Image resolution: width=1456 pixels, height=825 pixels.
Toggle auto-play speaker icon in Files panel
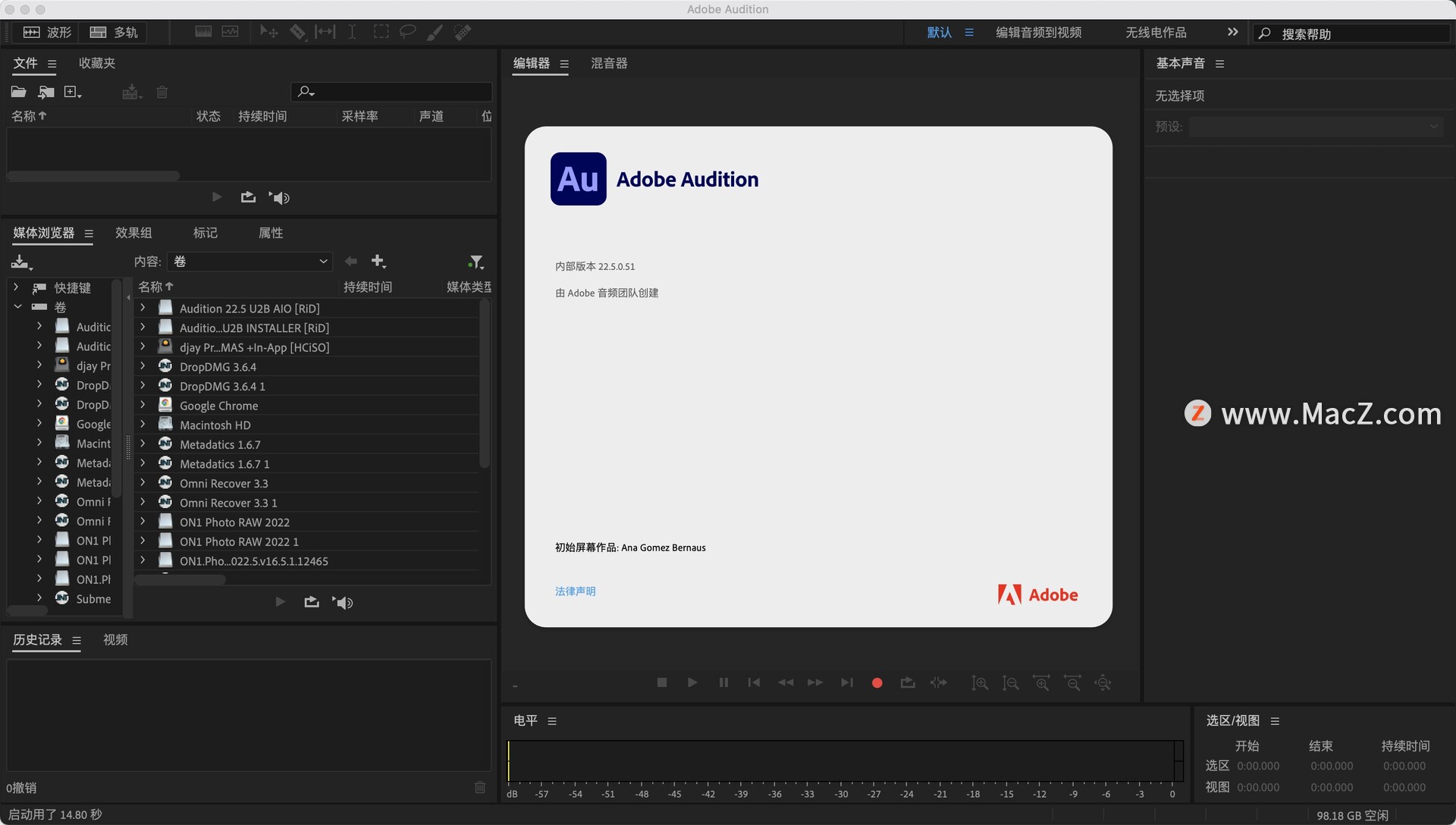(x=279, y=198)
